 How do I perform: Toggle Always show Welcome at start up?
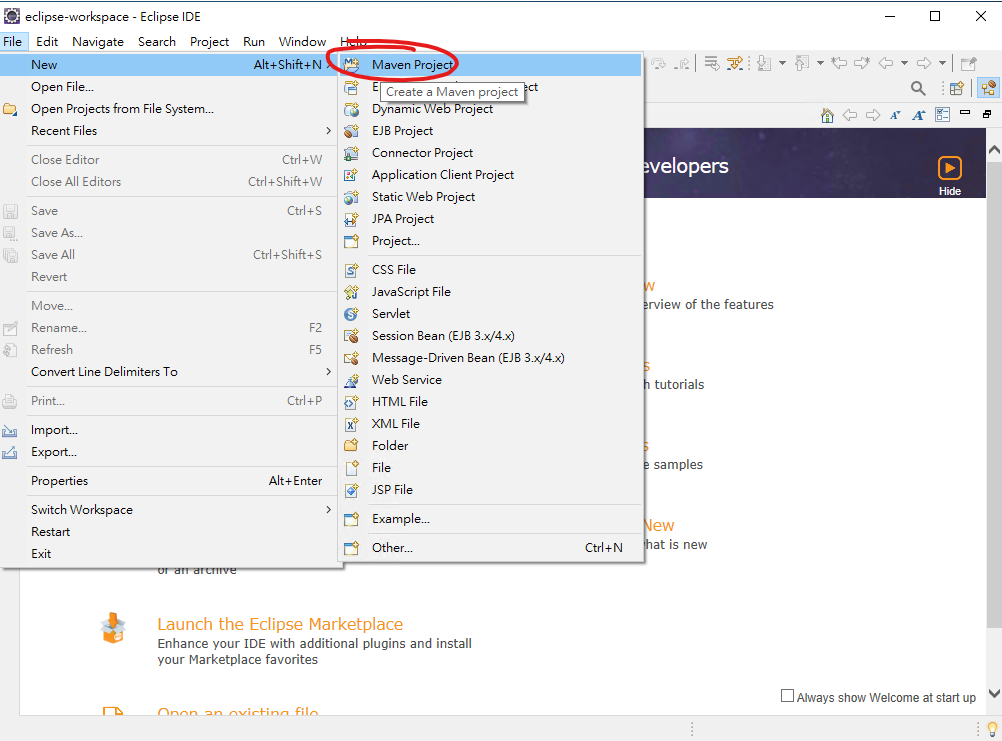(787, 696)
